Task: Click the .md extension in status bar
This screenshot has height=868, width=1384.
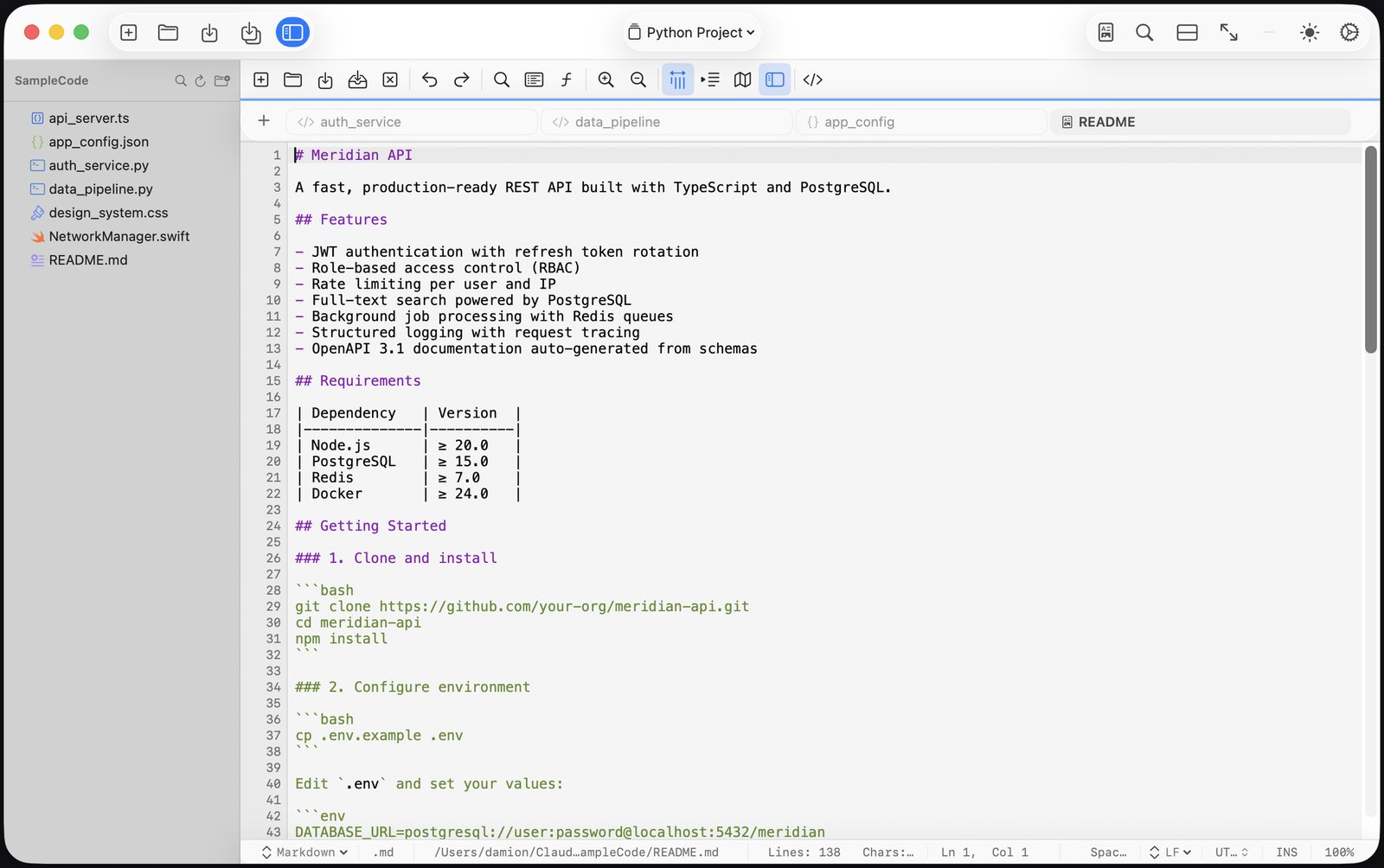Action: point(383,852)
